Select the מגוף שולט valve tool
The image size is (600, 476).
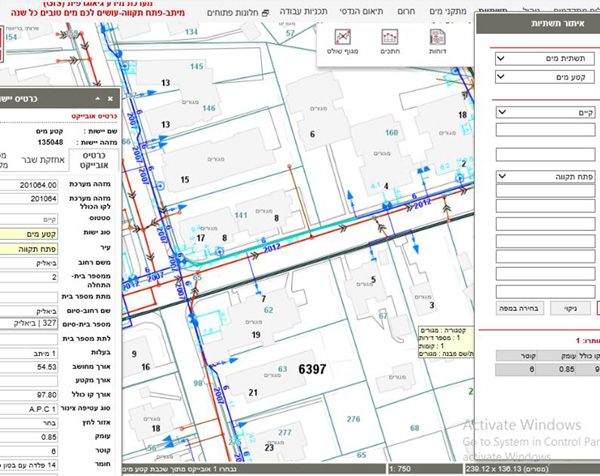point(342,40)
